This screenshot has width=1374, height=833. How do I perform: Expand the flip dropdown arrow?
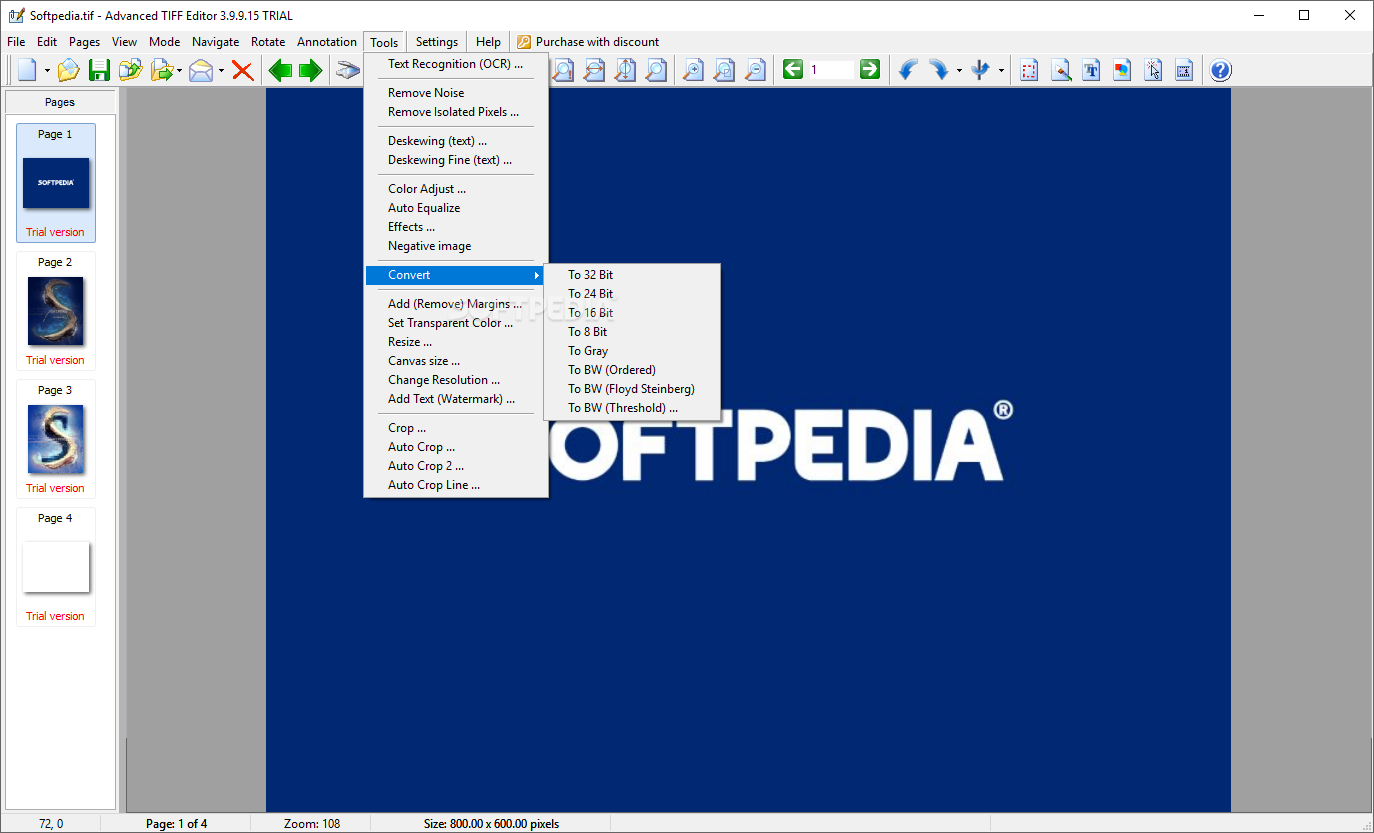pyautogui.click(x=1001, y=71)
